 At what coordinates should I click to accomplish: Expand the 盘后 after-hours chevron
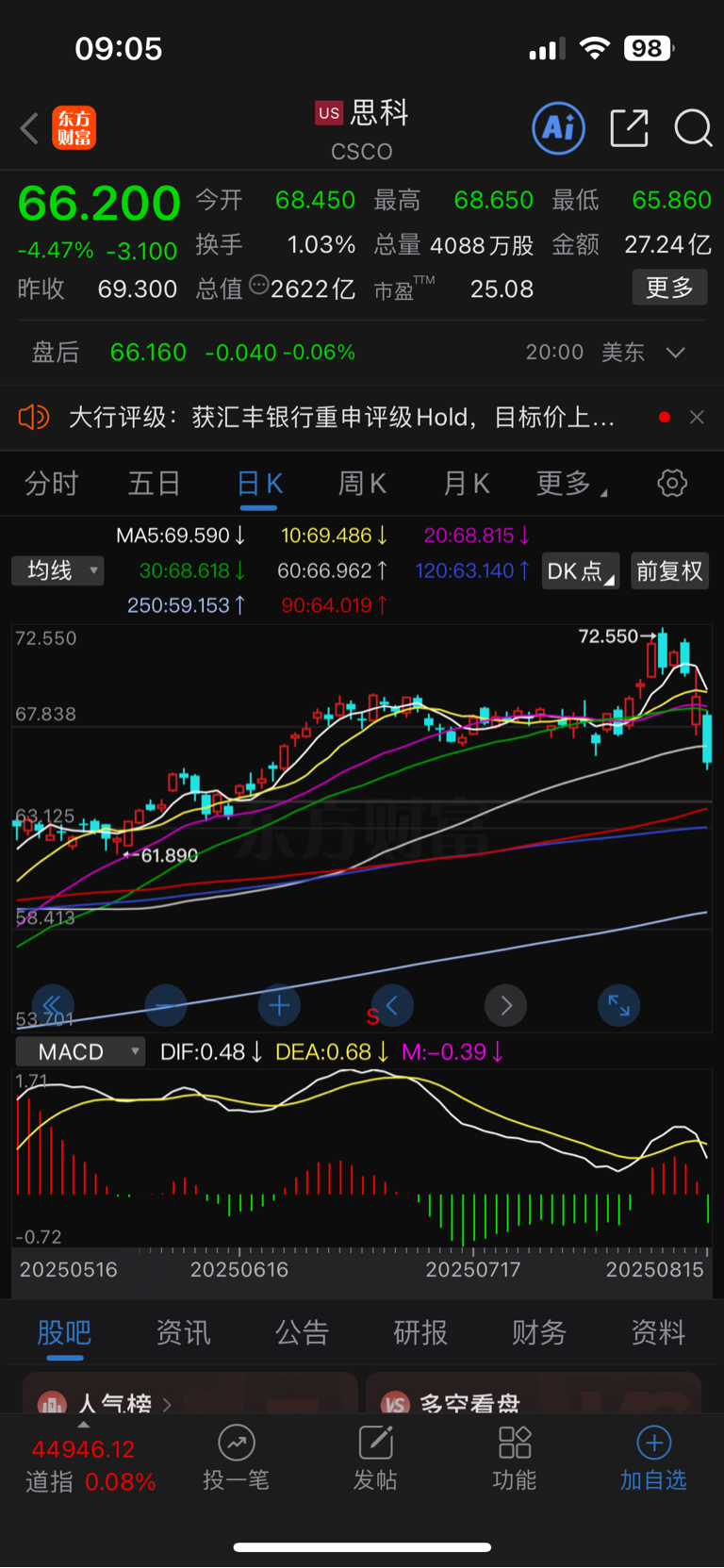(x=675, y=353)
